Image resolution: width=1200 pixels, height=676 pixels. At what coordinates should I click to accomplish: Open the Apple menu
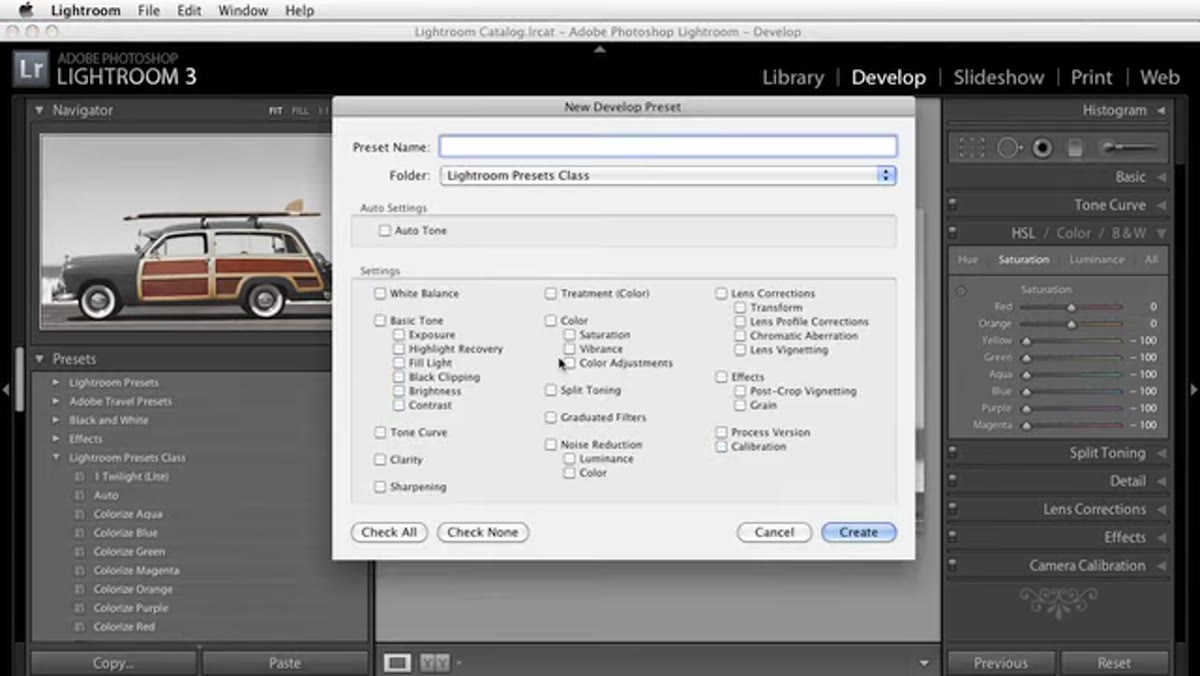(x=25, y=11)
